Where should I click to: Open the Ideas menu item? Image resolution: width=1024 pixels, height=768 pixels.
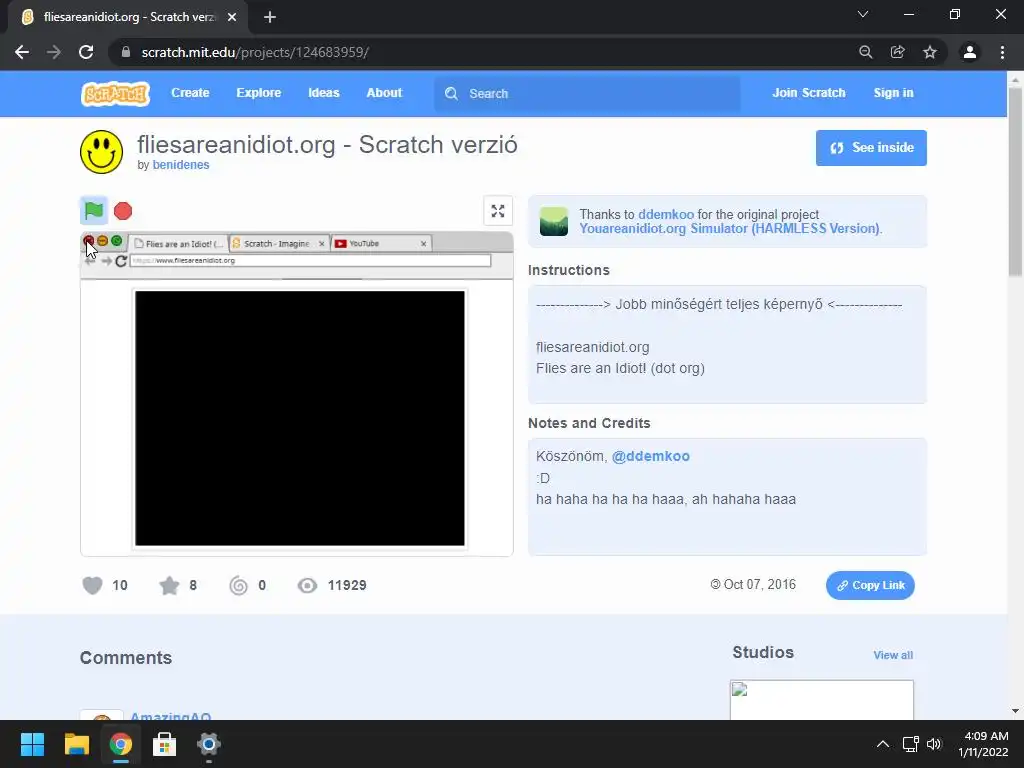point(324,93)
